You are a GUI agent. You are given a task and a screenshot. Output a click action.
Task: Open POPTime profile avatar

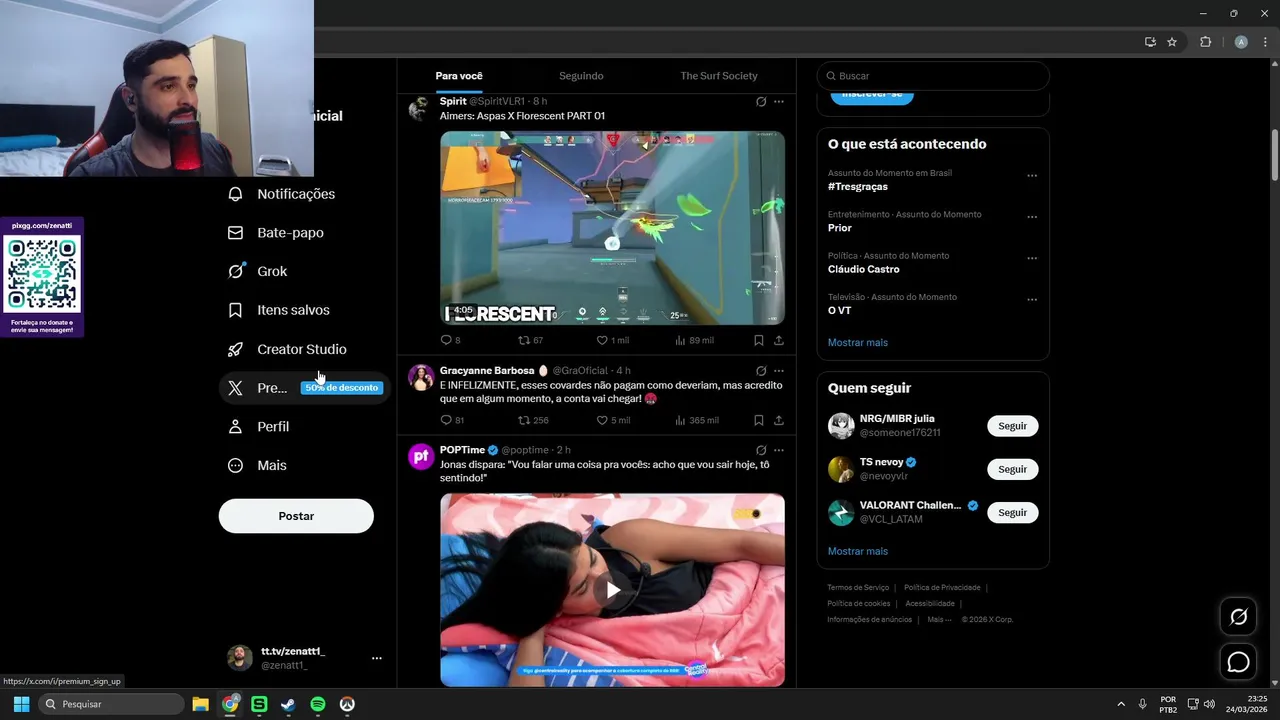(421, 457)
